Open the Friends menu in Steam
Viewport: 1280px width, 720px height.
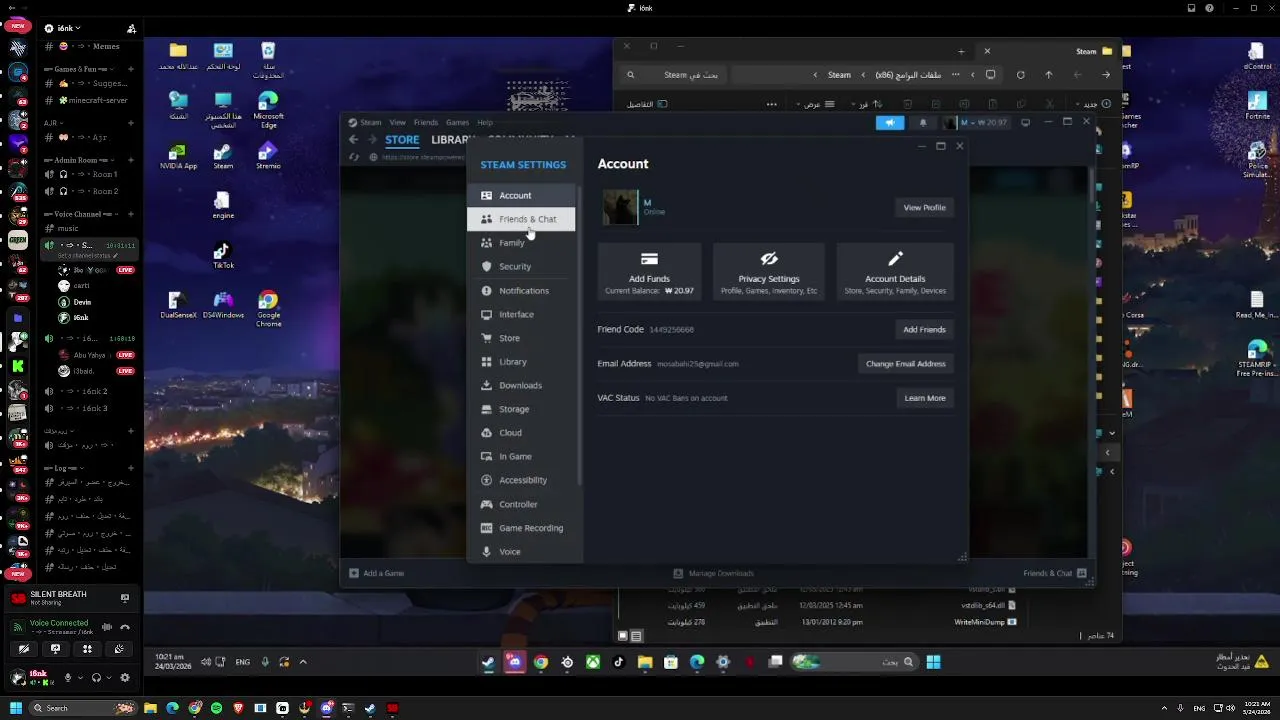(426, 123)
